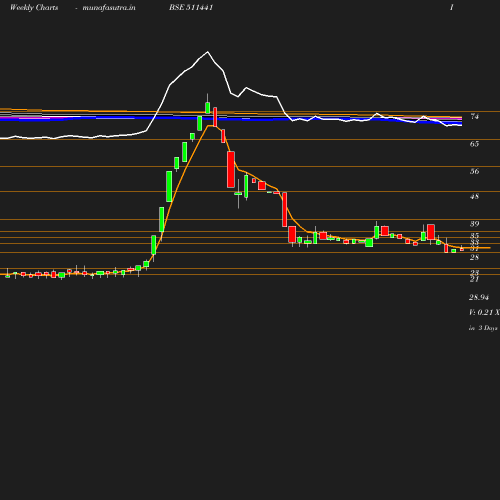Click the 'Weekly Charts' title text
Screen dimensions: 500x500
pyautogui.click(x=34, y=8)
